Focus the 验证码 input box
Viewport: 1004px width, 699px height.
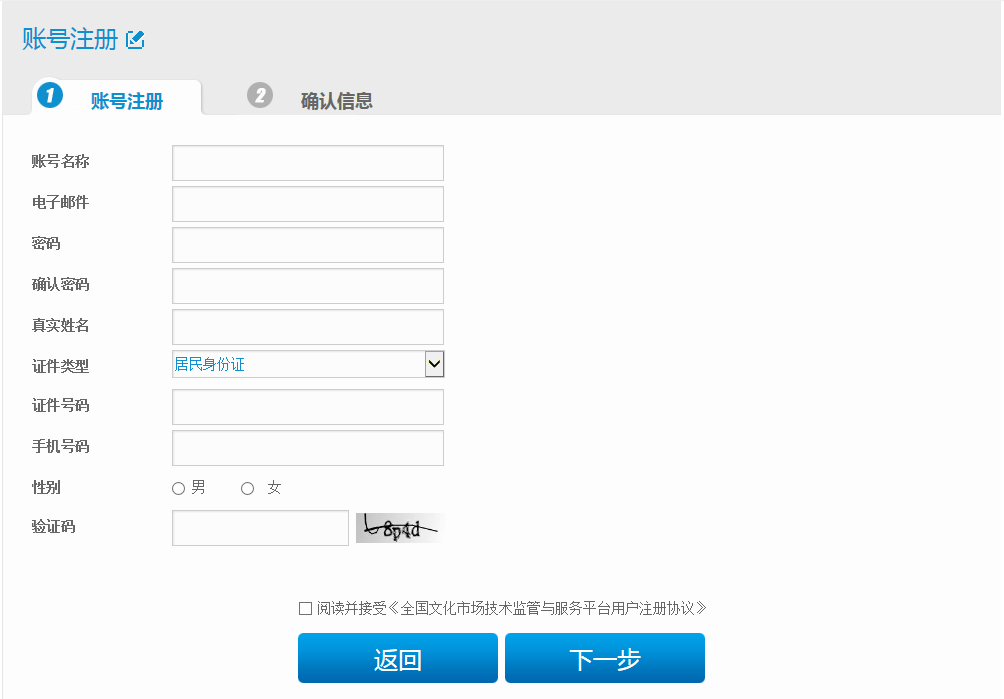point(260,529)
